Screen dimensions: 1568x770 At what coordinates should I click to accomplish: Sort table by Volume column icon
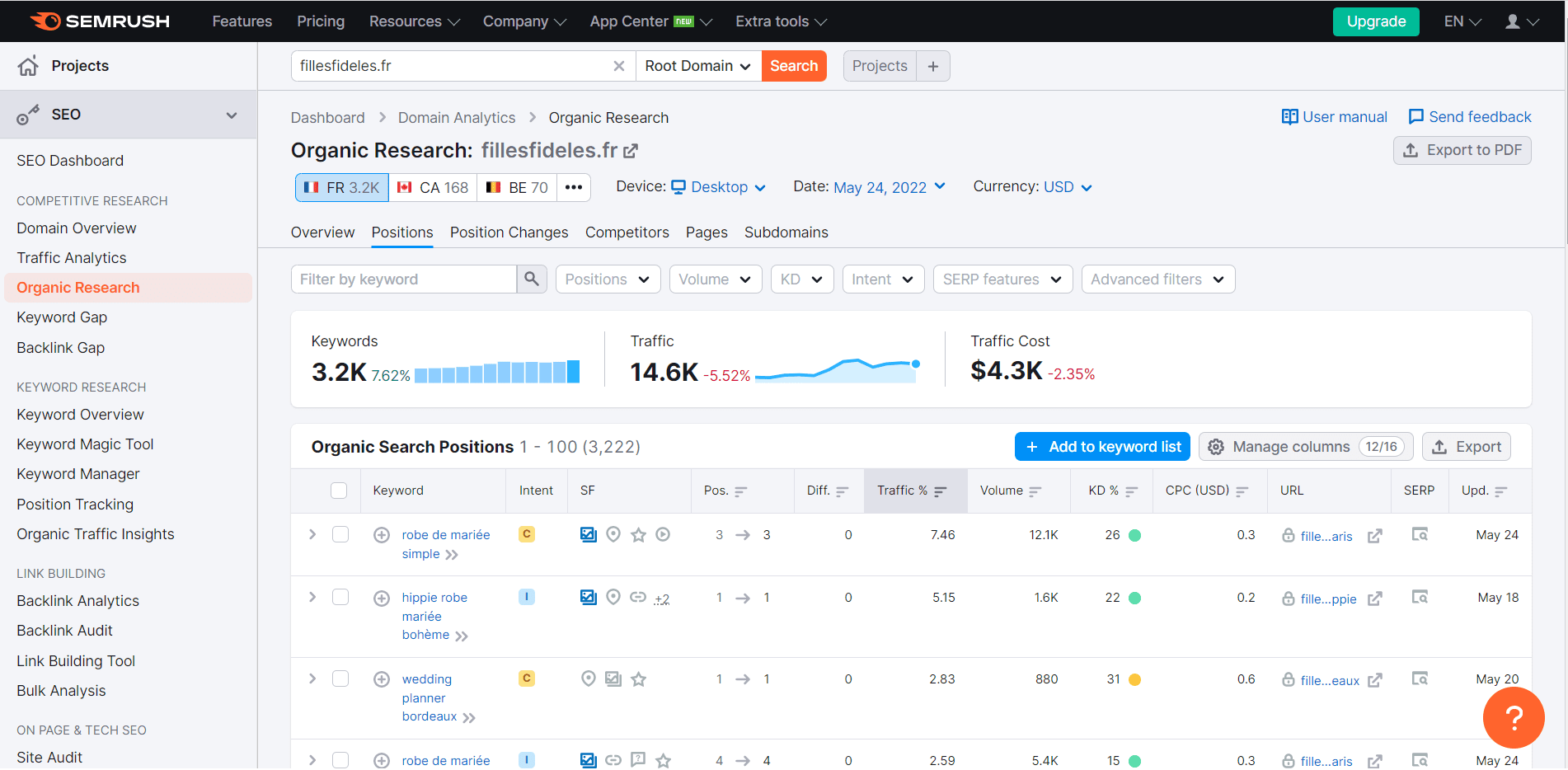[x=1035, y=491]
